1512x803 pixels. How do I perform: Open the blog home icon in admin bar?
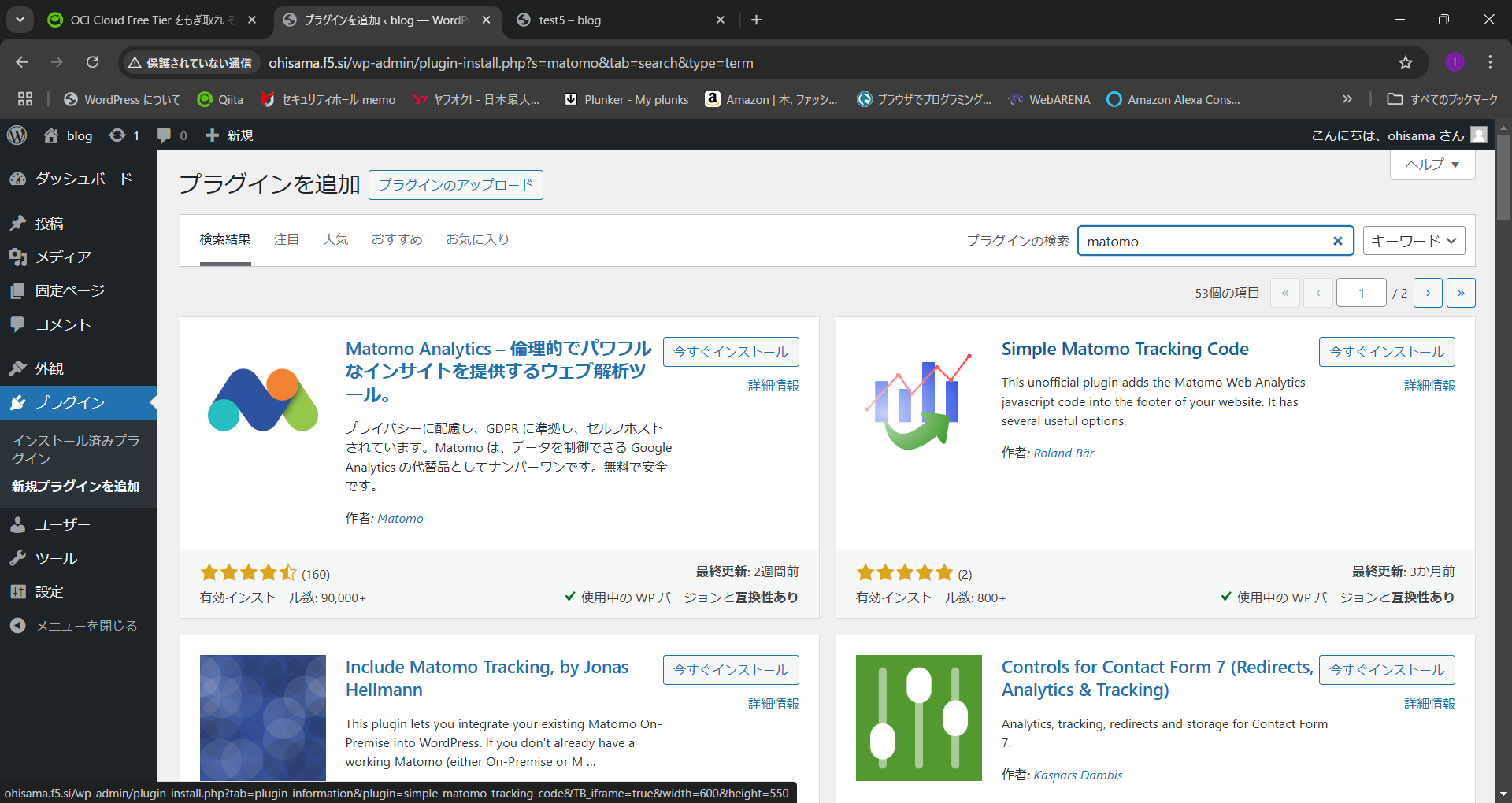click(x=68, y=135)
